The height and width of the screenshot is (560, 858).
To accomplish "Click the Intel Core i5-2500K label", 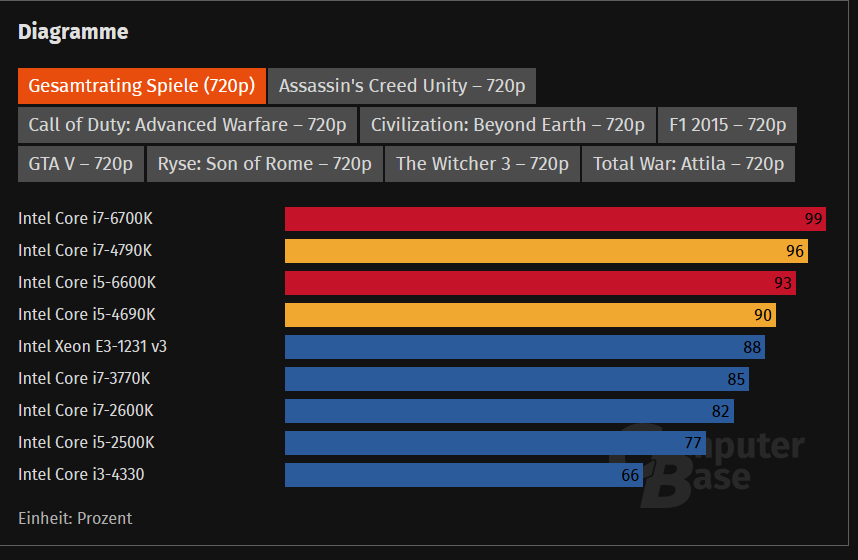I will 86,442.
